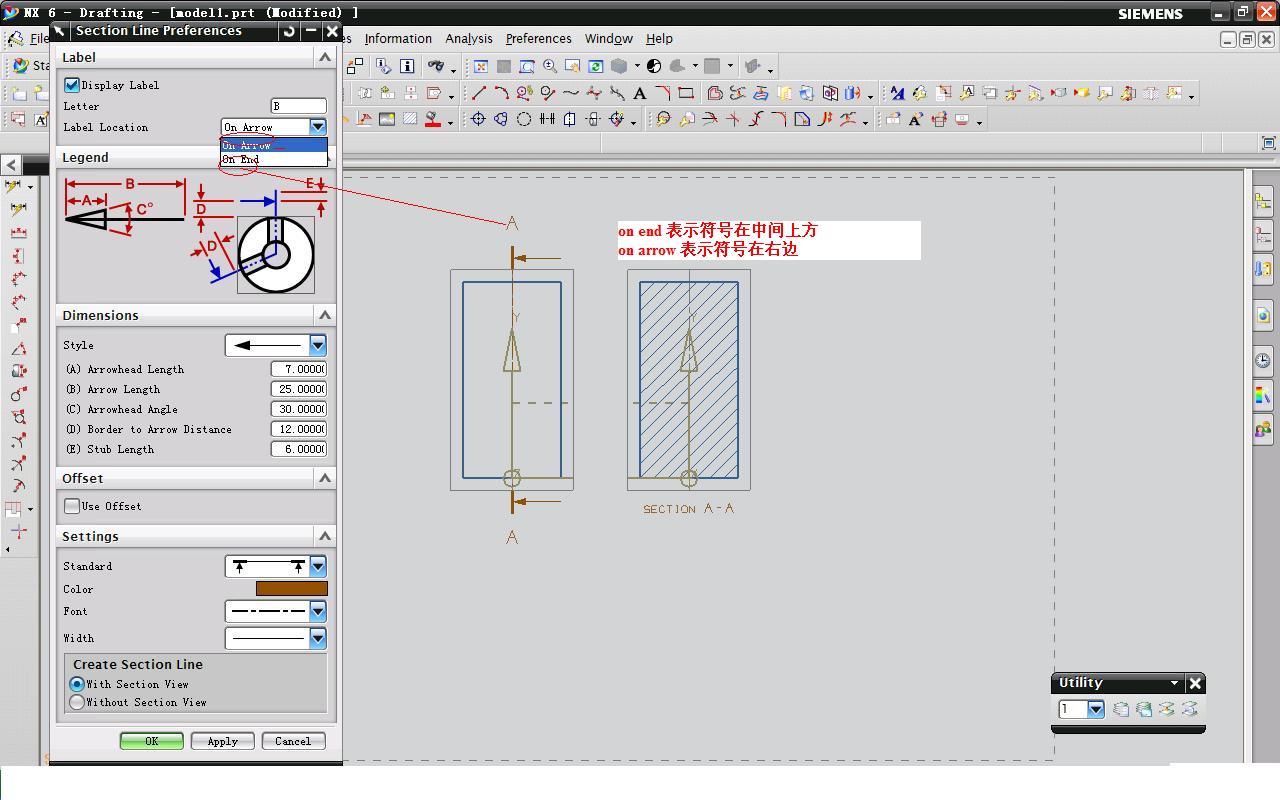Collapse the Dimensions section

click(x=325, y=315)
